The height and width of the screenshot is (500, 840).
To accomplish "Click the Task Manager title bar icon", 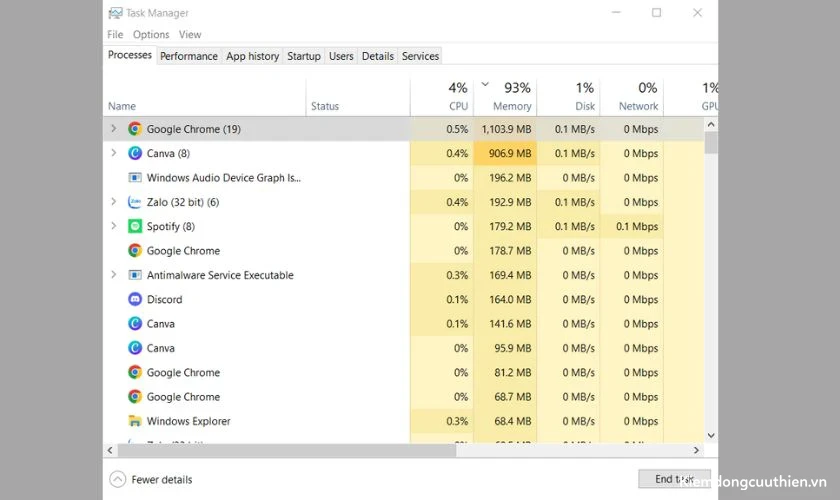I will point(115,13).
